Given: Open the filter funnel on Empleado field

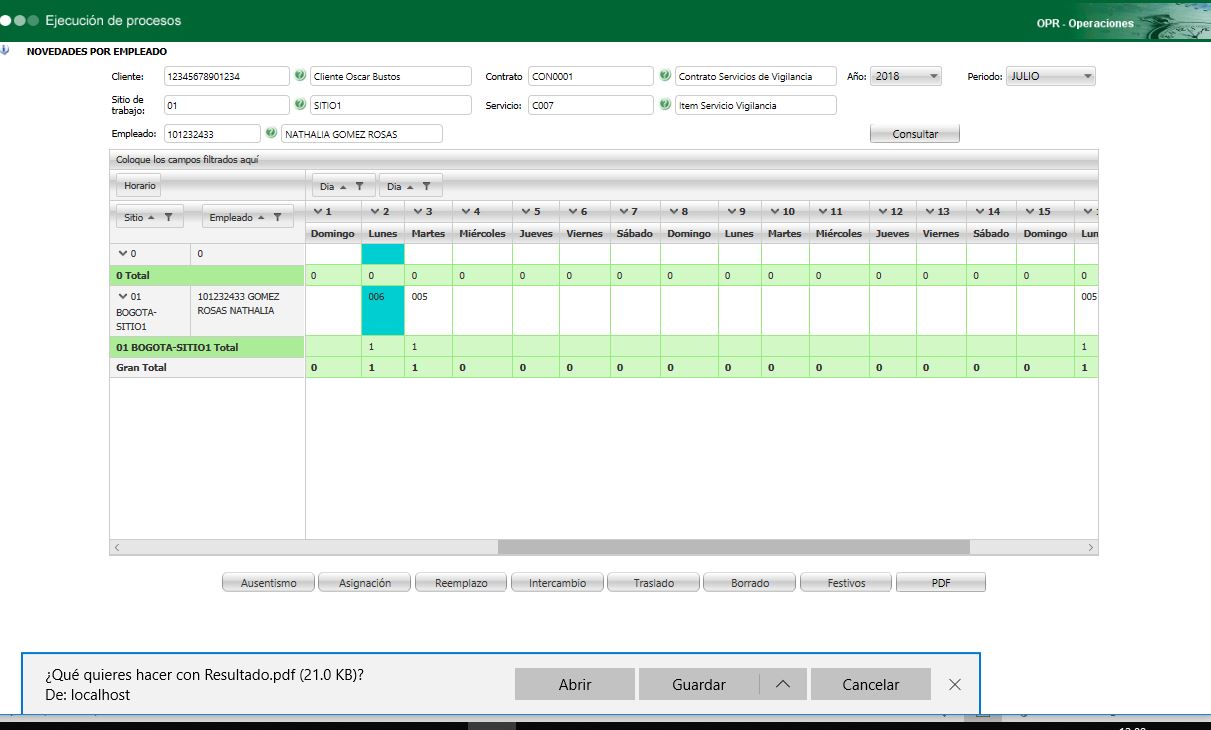Looking at the screenshot, I should pos(278,217).
